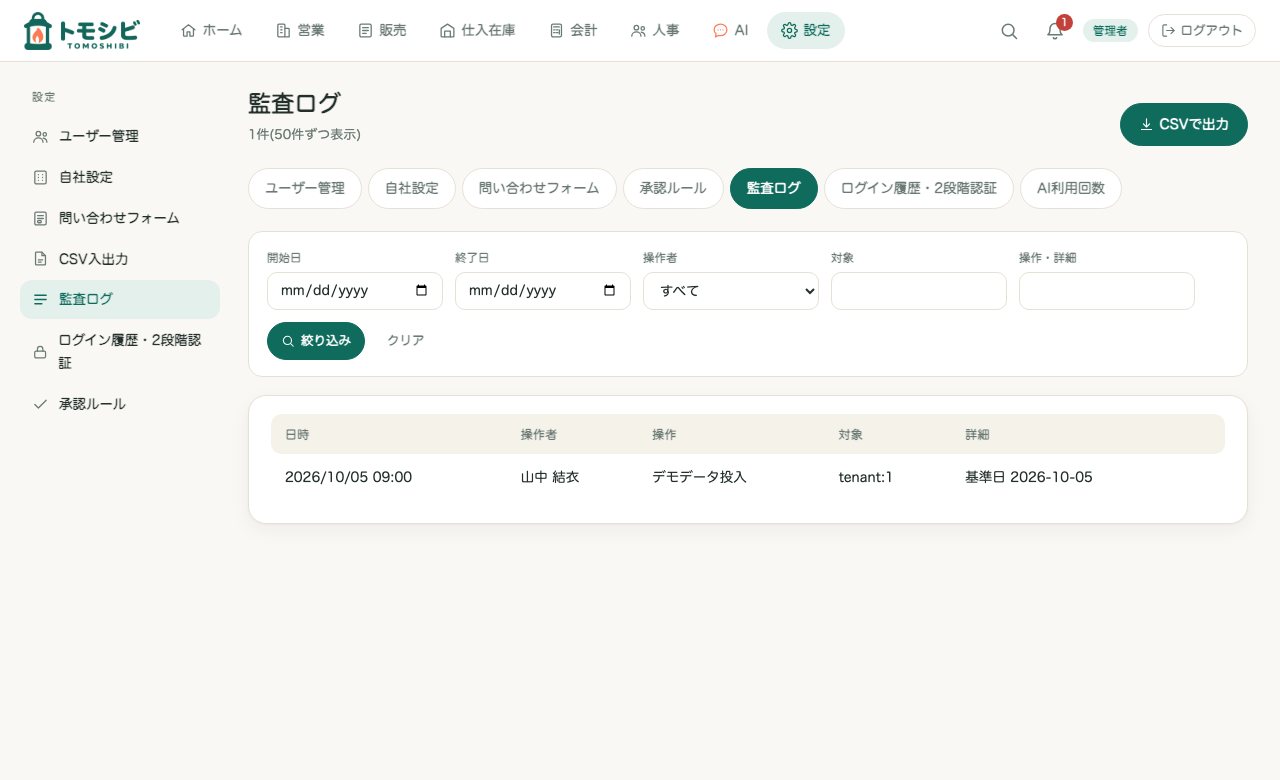The width and height of the screenshot is (1280, 780).
Task: Click the 2026/10/05 09:00 timestamp
Action: click(348, 477)
